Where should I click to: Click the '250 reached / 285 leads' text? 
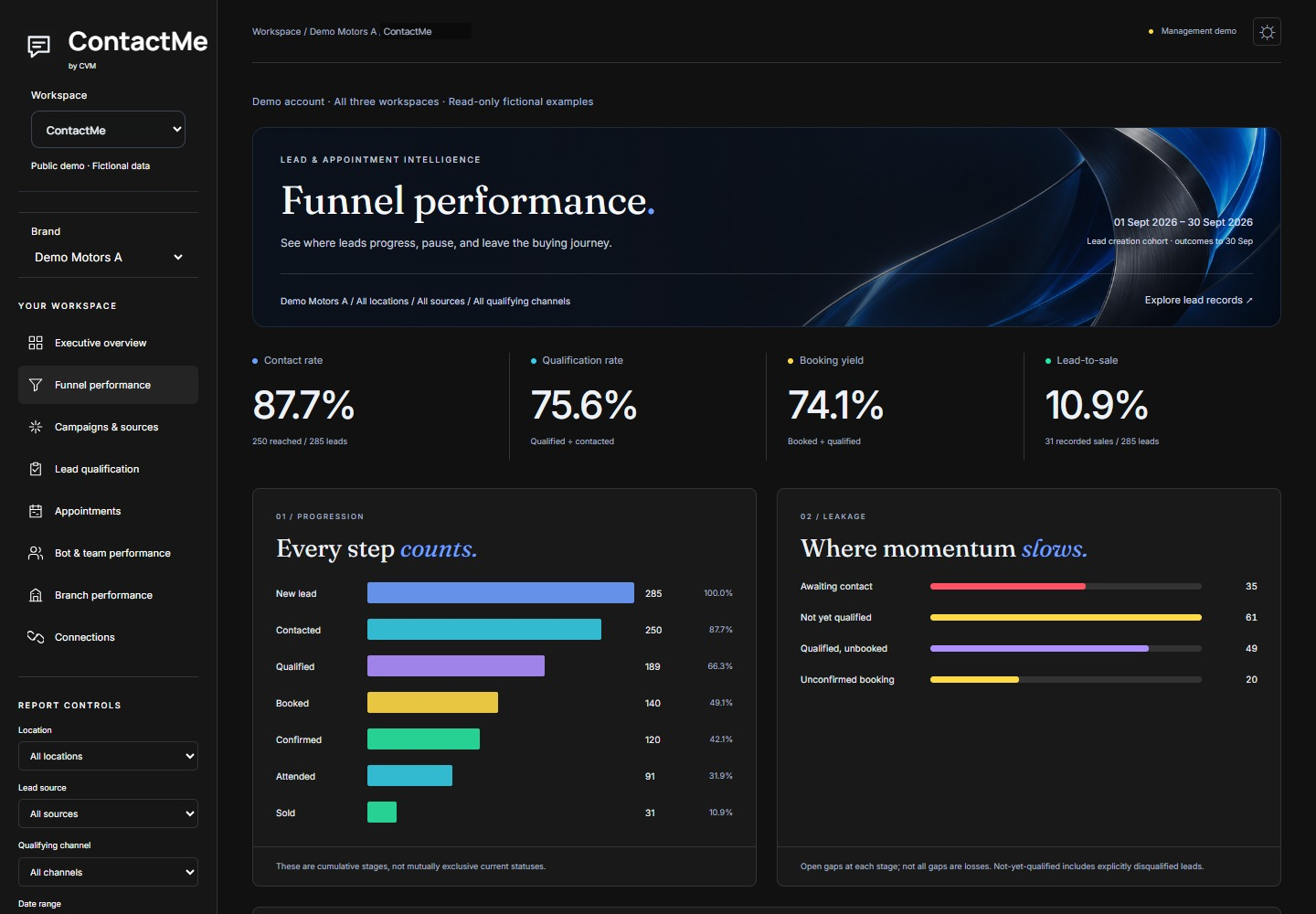(300, 441)
